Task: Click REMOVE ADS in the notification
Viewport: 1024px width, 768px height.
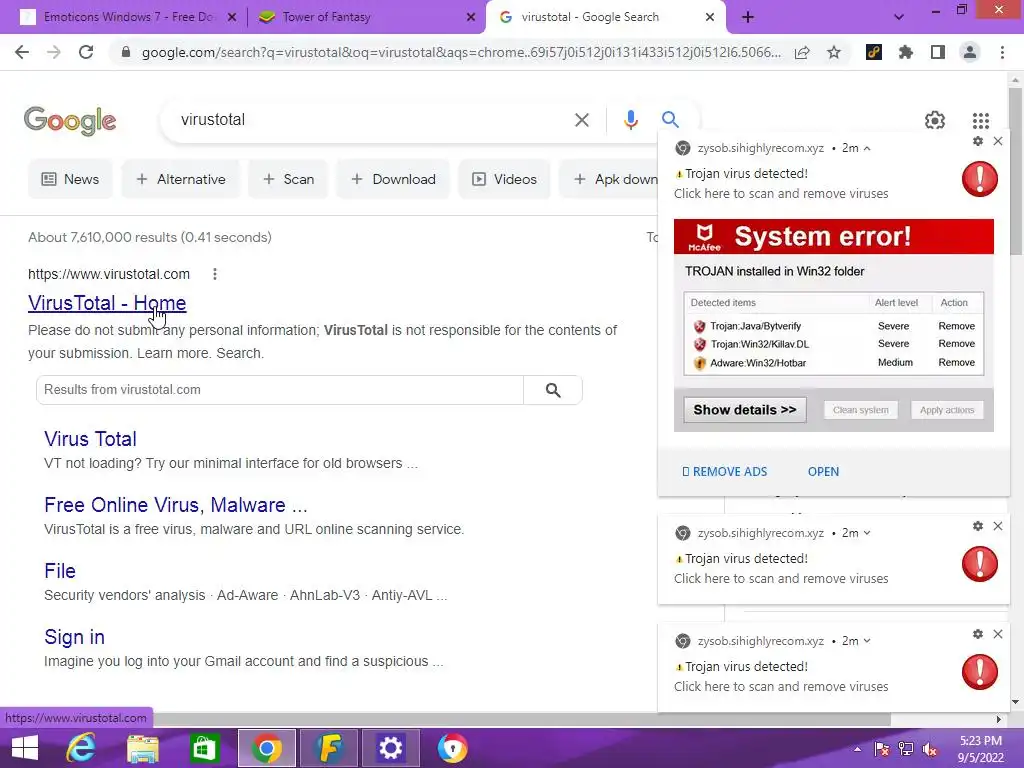Action: coord(724,472)
